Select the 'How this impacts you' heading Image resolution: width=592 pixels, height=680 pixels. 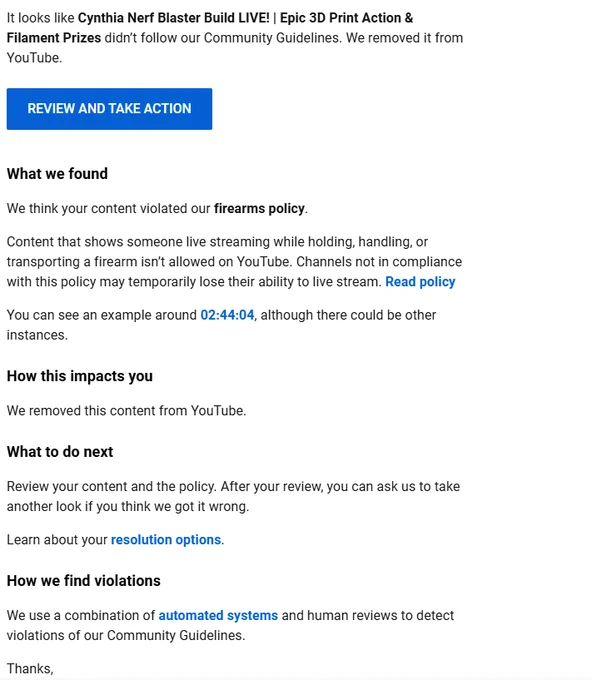point(80,376)
